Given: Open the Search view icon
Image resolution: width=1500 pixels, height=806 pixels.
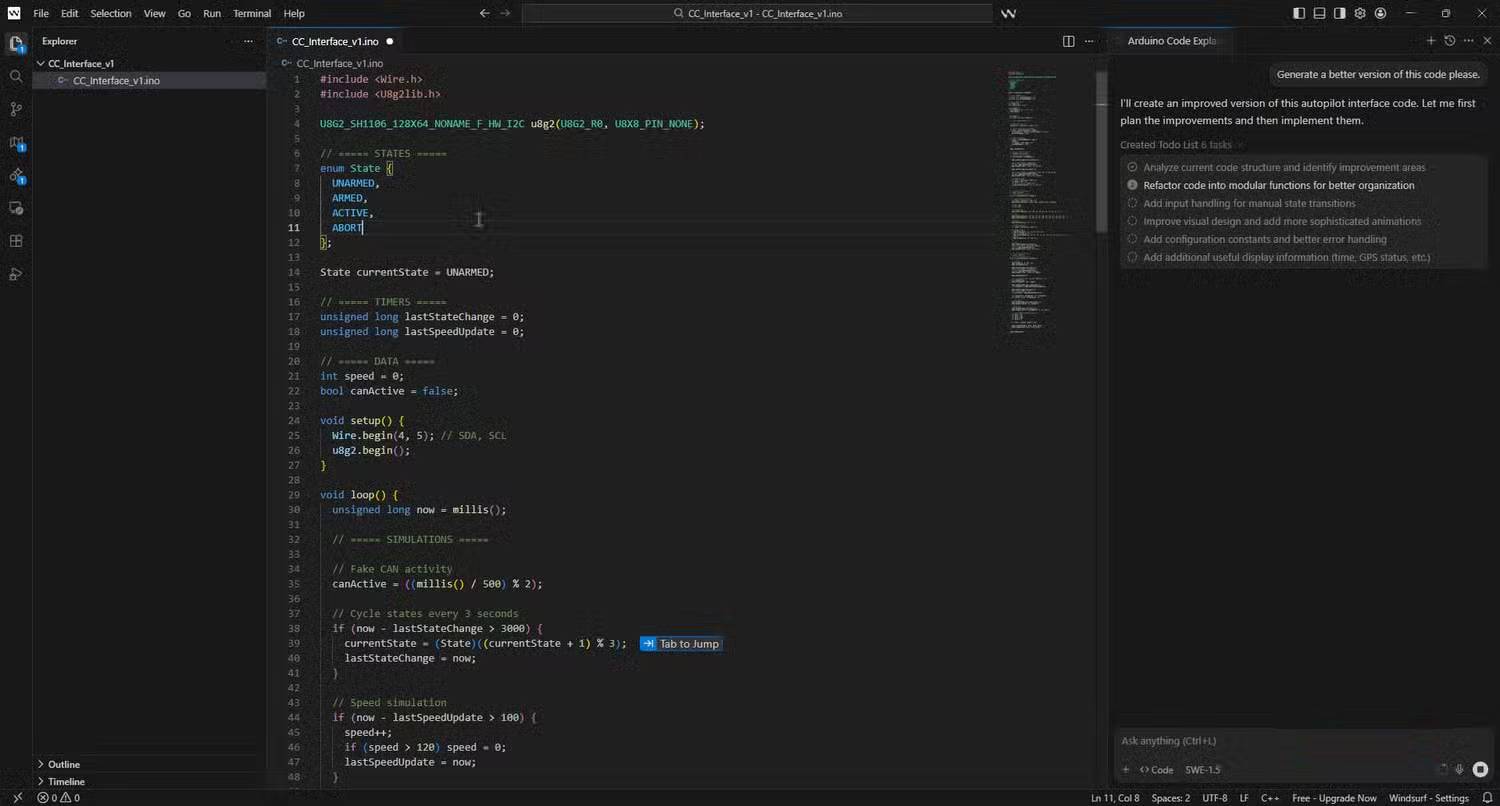Looking at the screenshot, I should point(15,76).
